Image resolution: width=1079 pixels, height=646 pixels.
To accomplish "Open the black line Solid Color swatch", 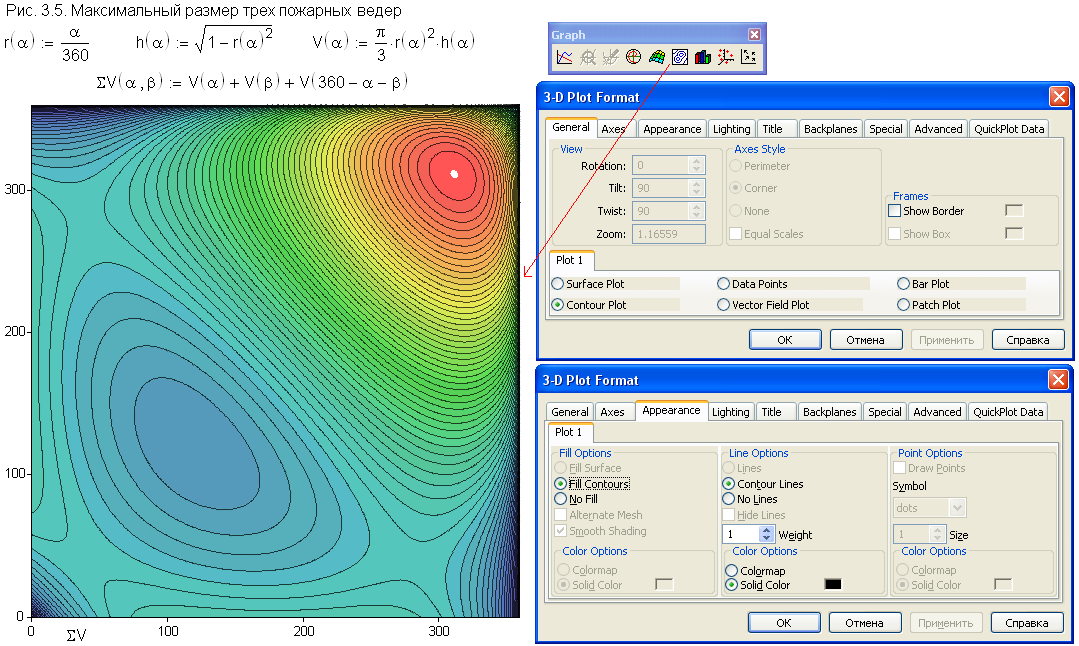I will [833, 584].
